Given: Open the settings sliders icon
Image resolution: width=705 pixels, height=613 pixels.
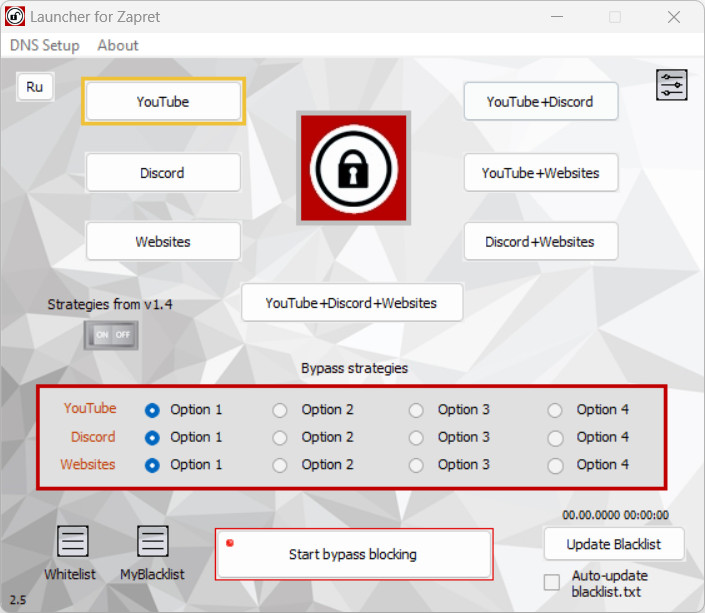Looking at the screenshot, I should coord(671,85).
